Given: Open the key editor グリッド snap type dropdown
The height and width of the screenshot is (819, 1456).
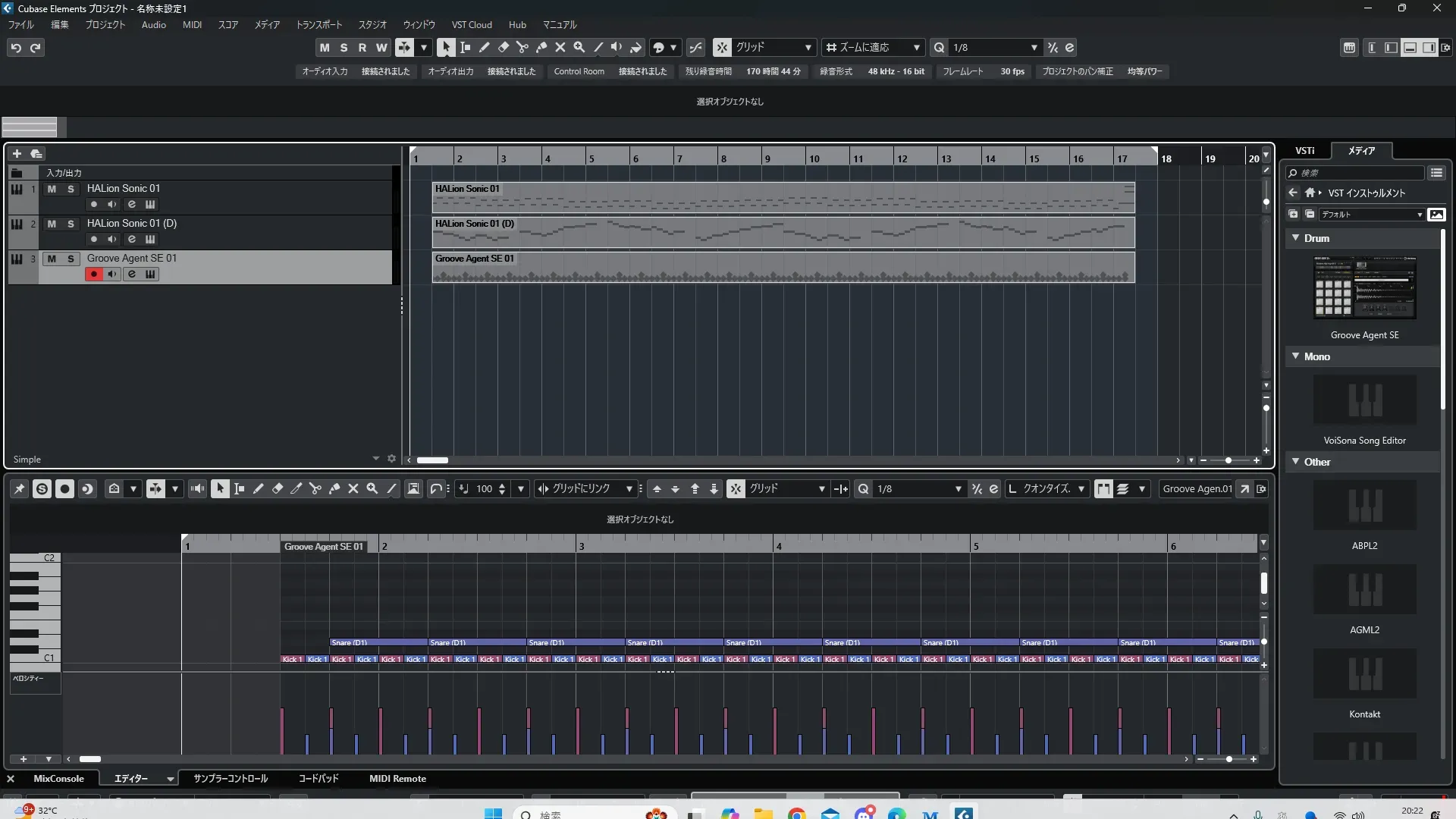Looking at the screenshot, I should (821, 489).
